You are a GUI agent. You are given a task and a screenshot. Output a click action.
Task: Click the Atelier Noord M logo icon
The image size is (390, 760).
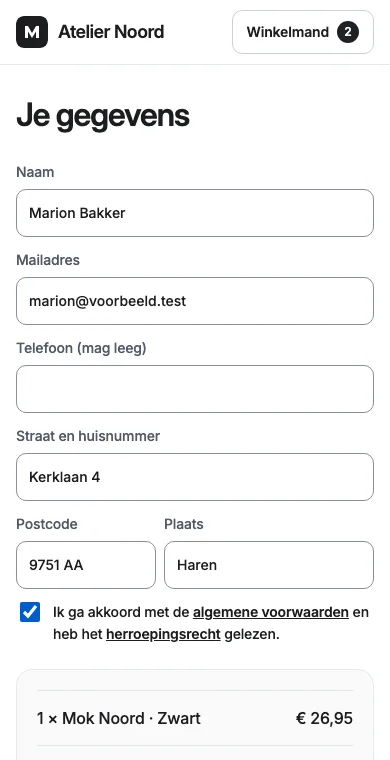coord(32,32)
